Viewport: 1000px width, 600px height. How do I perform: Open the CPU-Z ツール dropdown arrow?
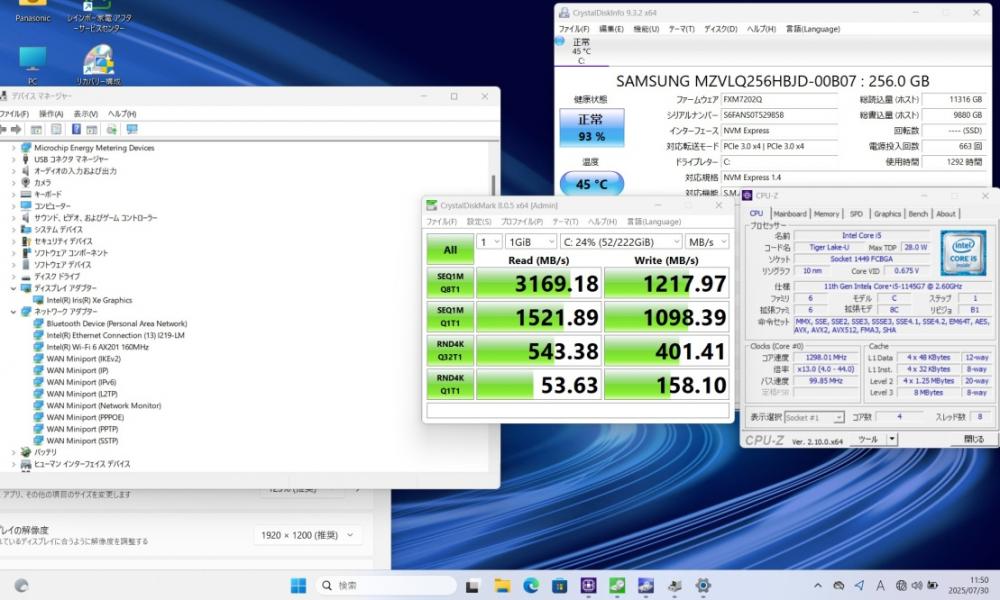pyautogui.click(x=892, y=439)
